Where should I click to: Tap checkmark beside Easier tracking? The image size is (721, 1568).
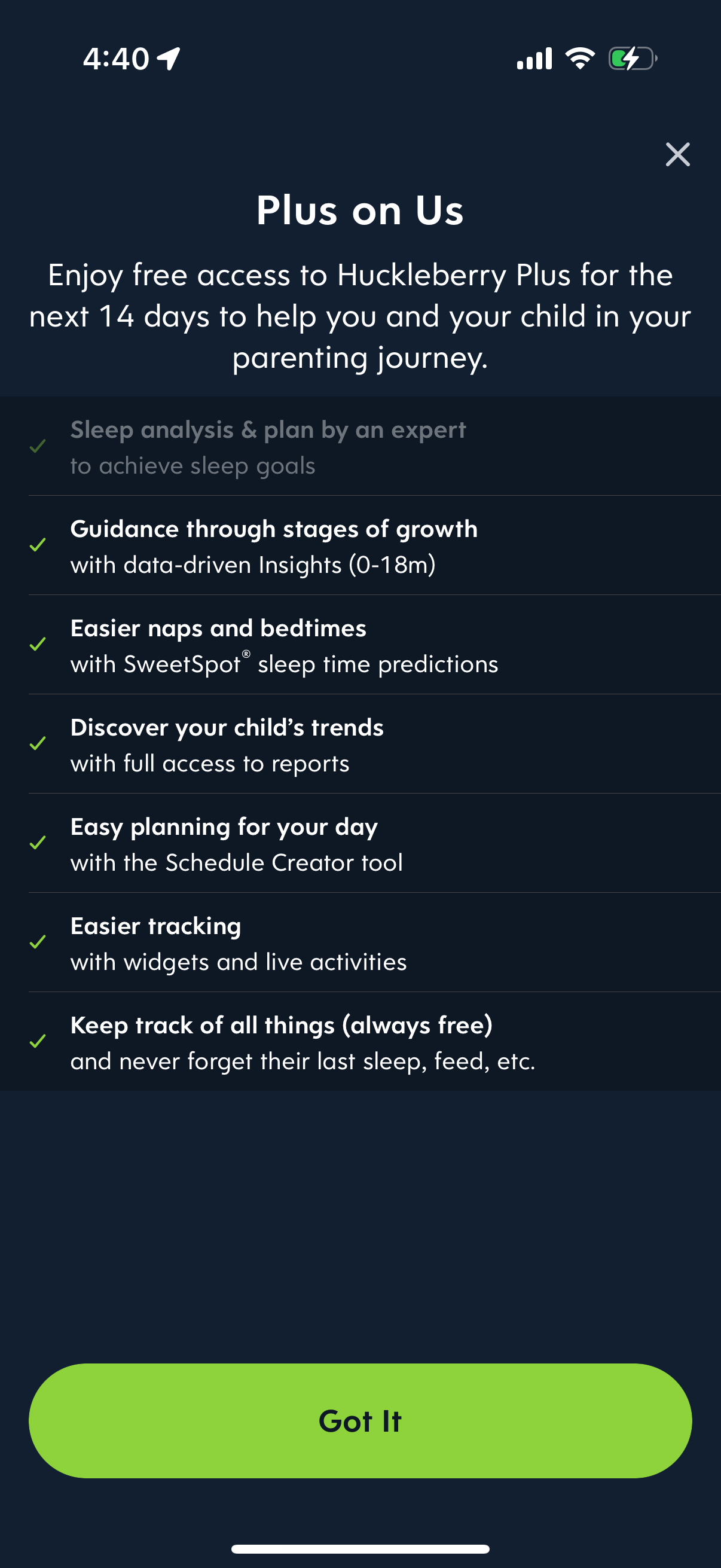38,942
